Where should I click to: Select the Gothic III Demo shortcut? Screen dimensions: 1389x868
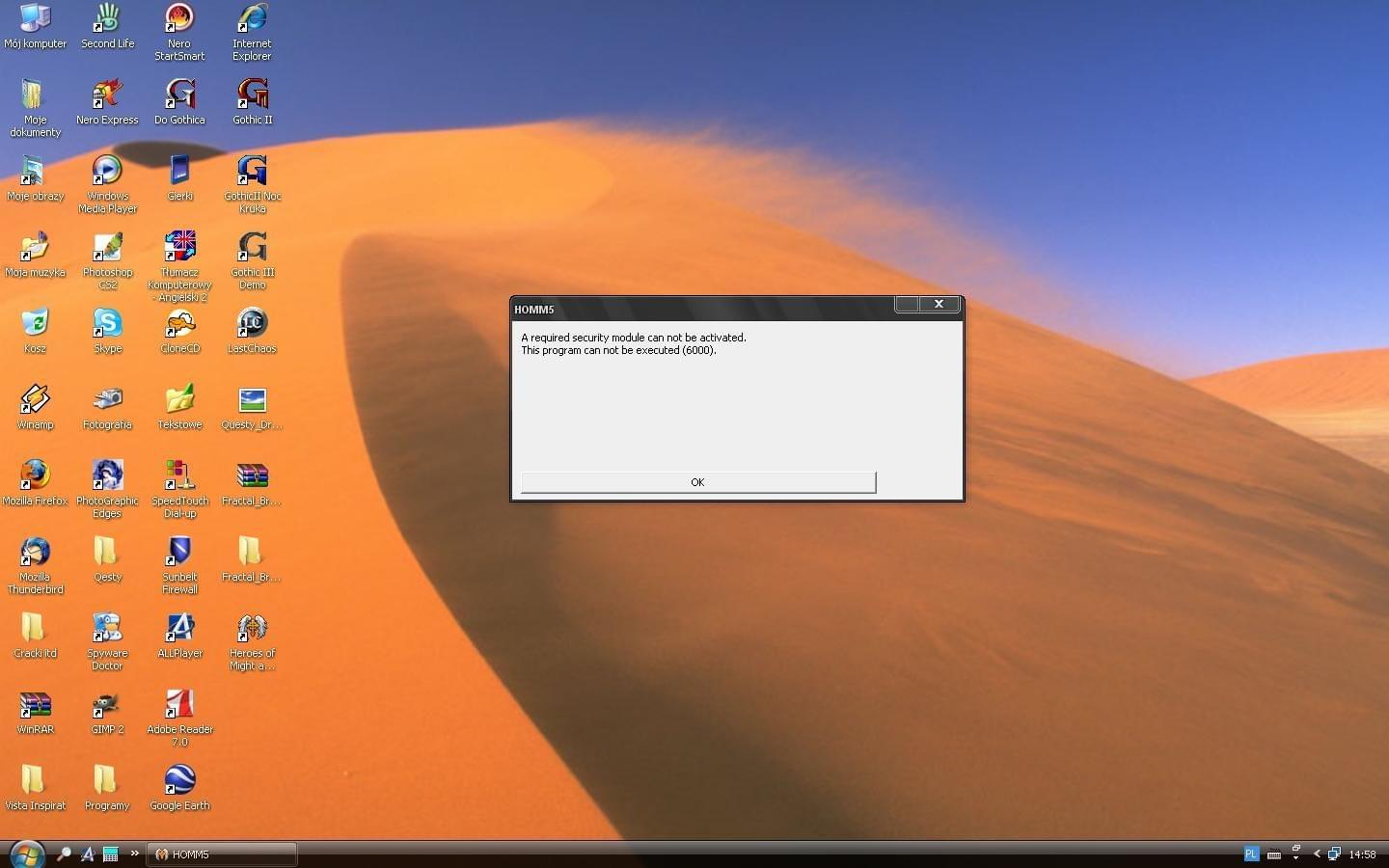point(252,259)
